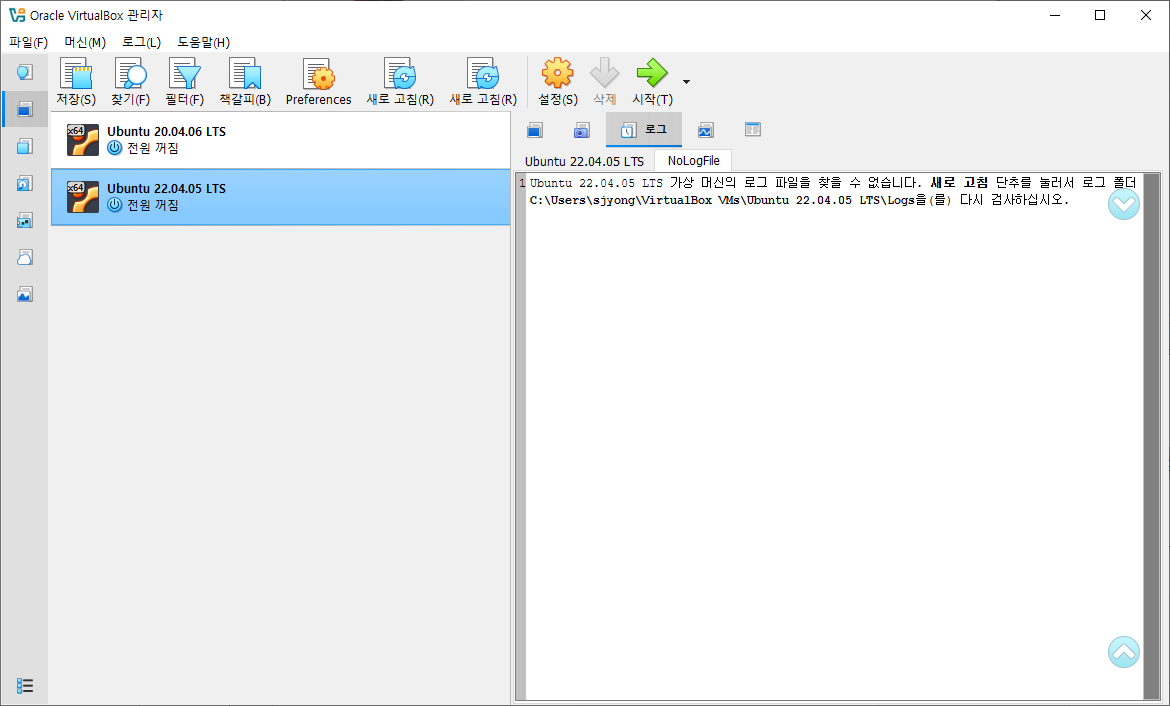Click the 찾기(F) find toolbar icon
This screenshot has width=1170, height=706.
pyautogui.click(x=131, y=74)
